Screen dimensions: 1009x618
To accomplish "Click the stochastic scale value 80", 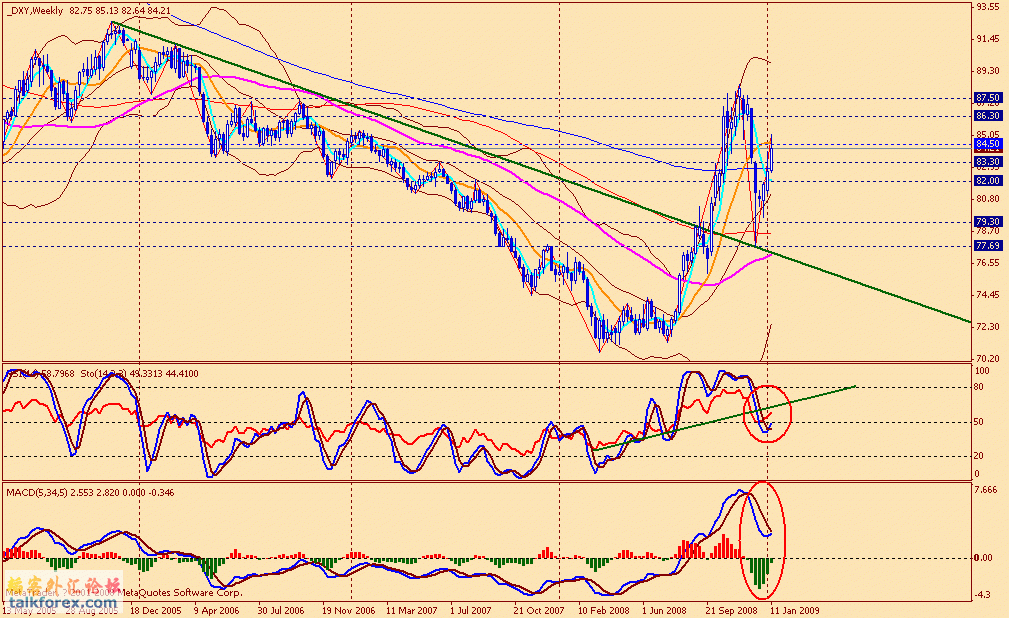I will coord(979,387).
